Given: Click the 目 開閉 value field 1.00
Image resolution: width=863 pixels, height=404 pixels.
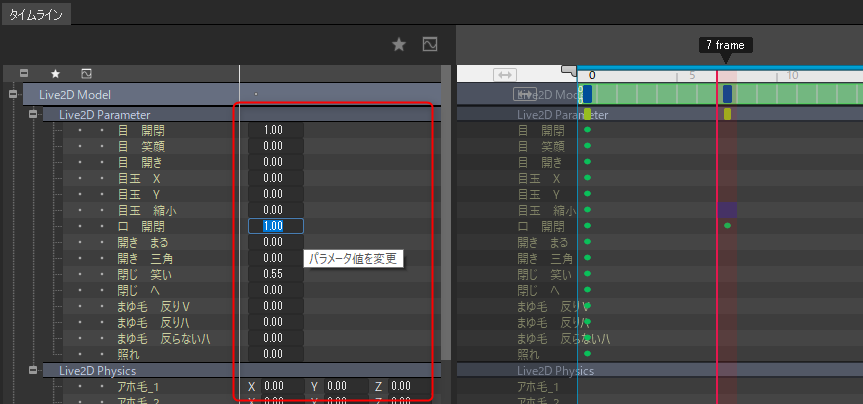Looking at the screenshot, I should pyautogui.click(x=276, y=130).
